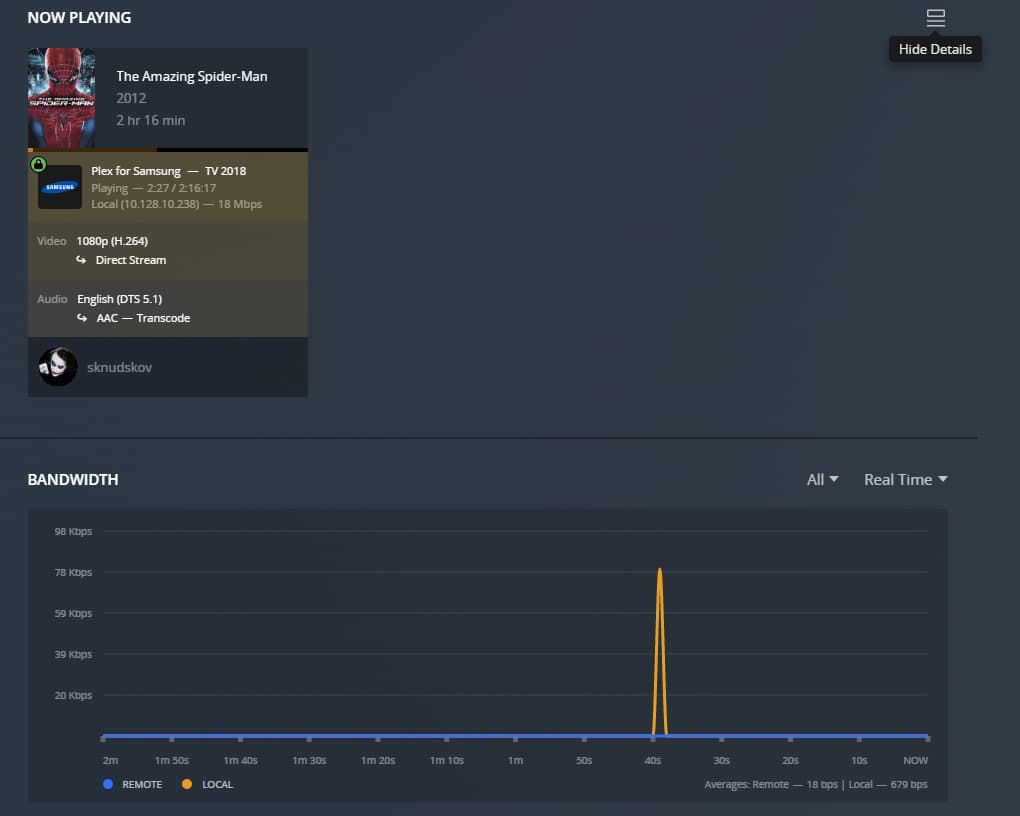
Task: Click the '2m' time axis label
Action: coord(111,760)
